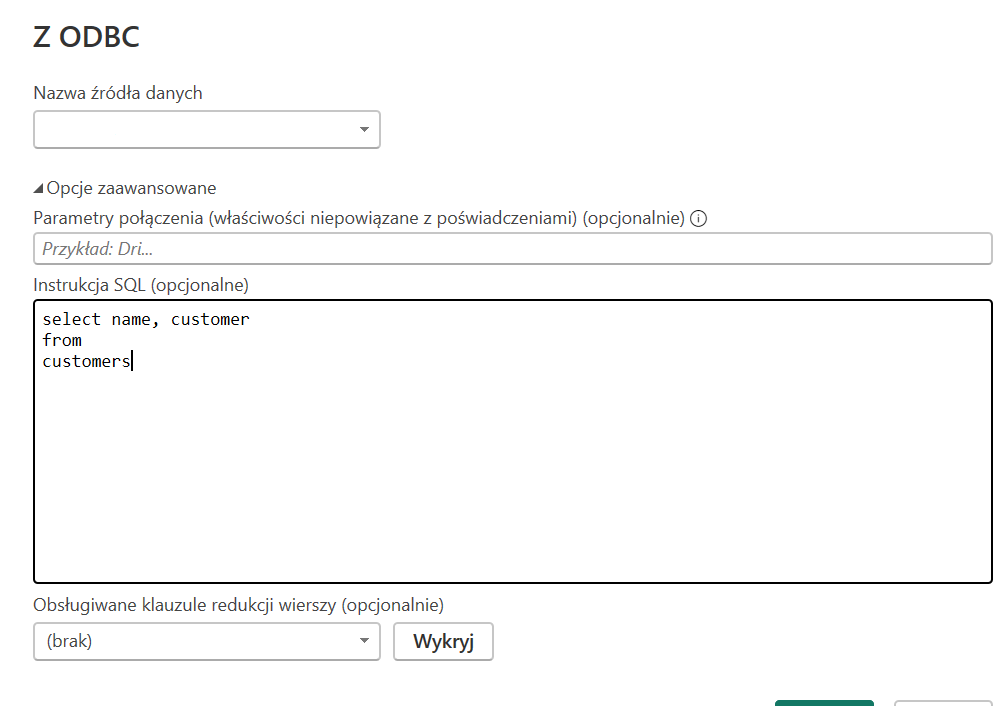The image size is (1004, 706).
Task: Click the cancel button at bottom right
Action: pyautogui.click(x=943, y=703)
